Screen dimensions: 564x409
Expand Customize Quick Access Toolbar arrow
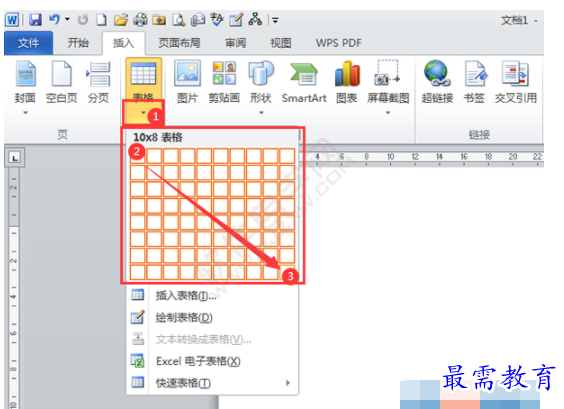click(x=275, y=20)
